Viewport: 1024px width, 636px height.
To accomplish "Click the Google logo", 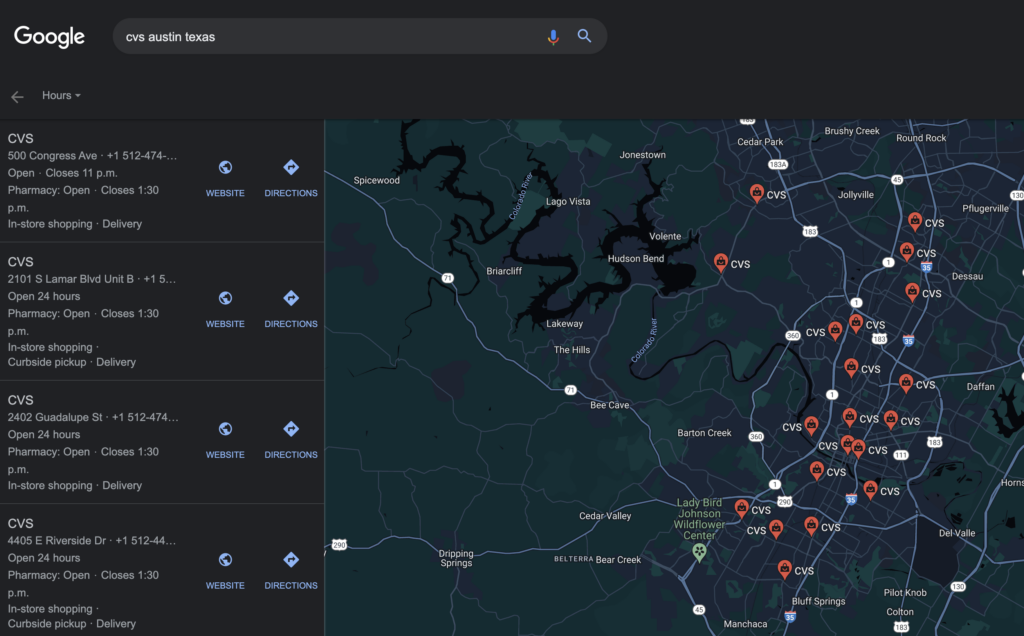I will (x=49, y=37).
